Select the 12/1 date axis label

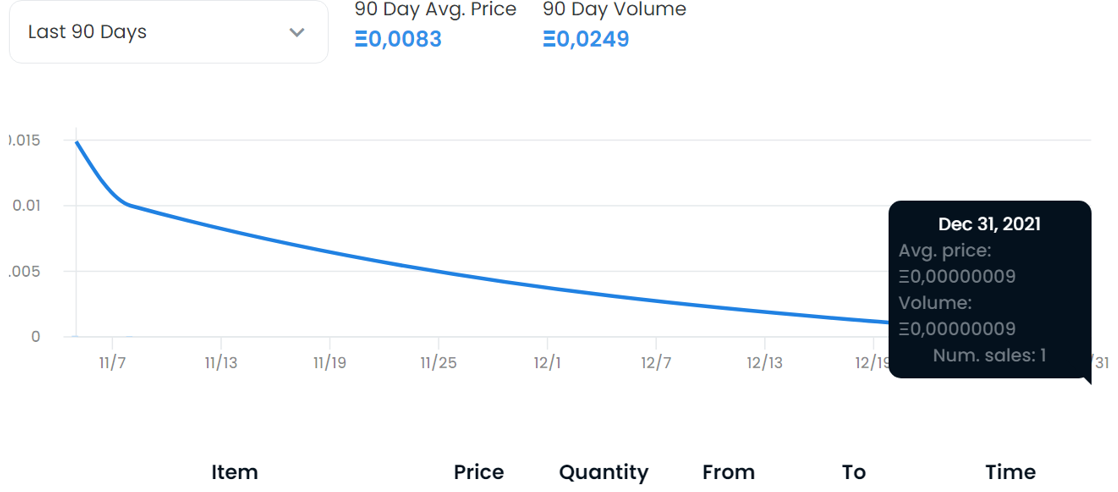pyautogui.click(x=547, y=362)
